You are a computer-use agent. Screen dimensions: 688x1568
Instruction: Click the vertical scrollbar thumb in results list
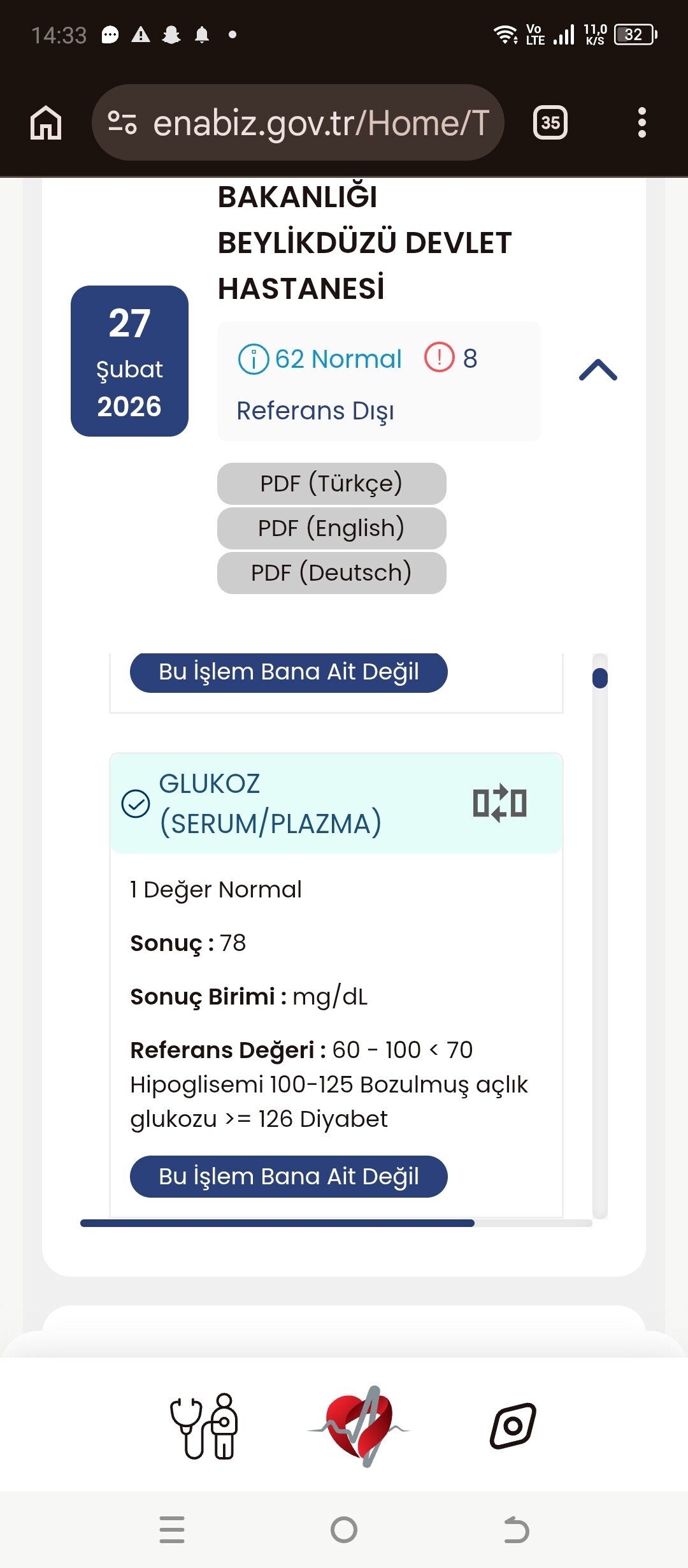(599, 678)
